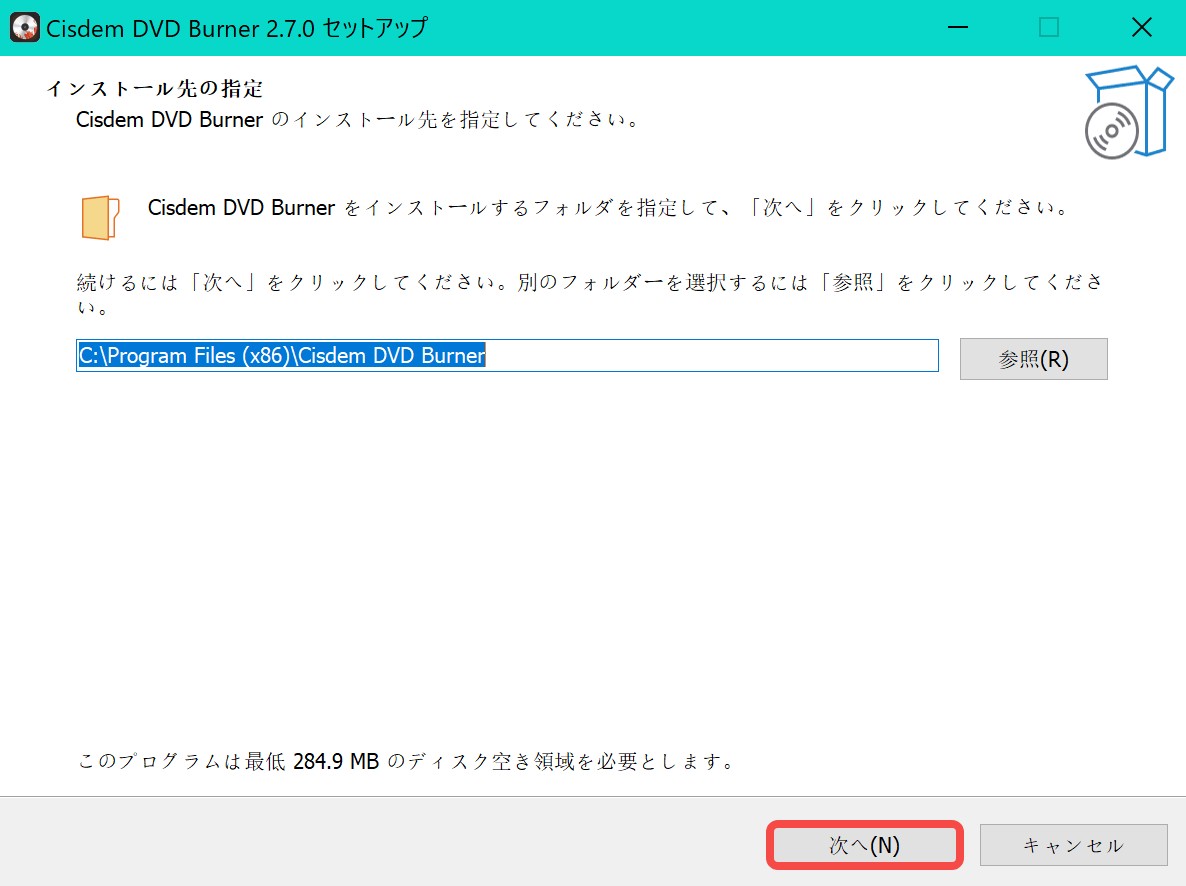The height and width of the screenshot is (886, 1186).
Task: Click the orange folder icon
Action: click(101, 218)
